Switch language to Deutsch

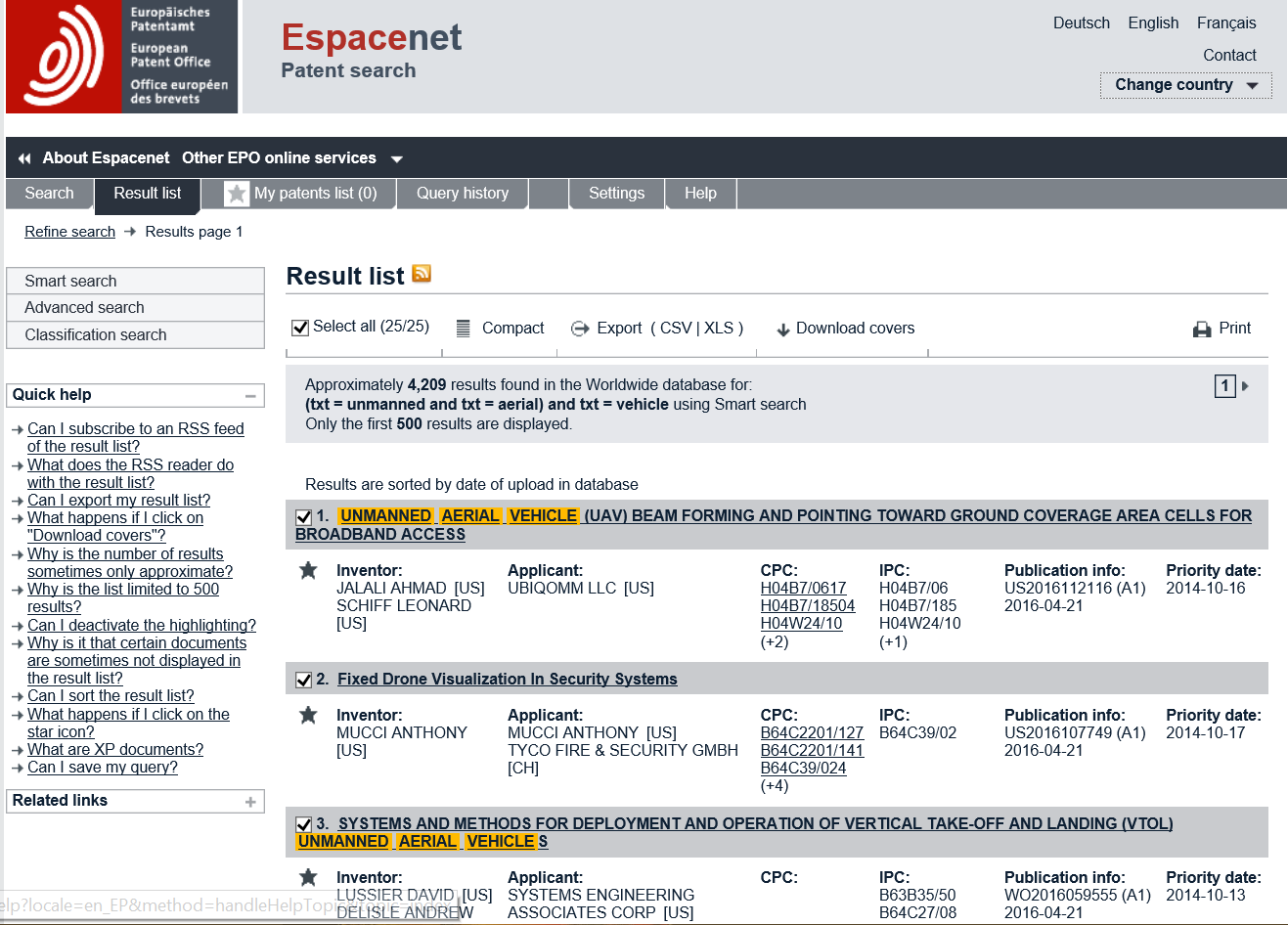click(1081, 22)
